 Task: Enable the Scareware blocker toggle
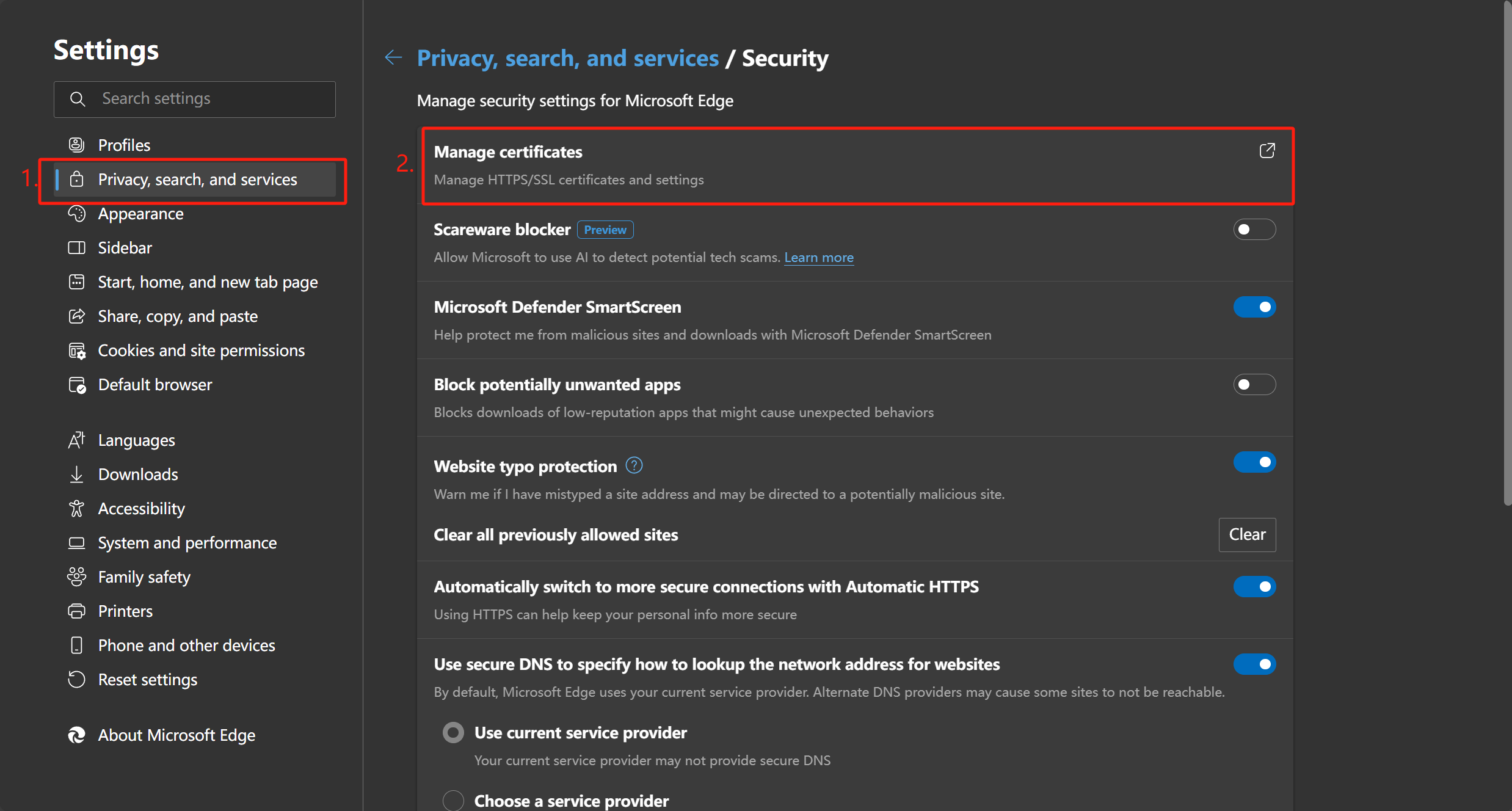[x=1254, y=230]
